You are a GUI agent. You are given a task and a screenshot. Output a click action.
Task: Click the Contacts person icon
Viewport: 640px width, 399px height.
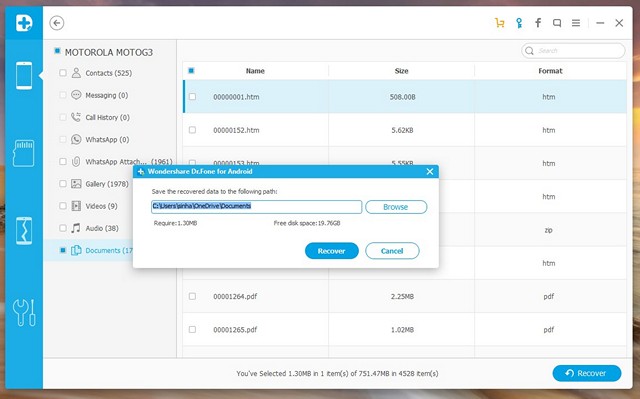pos(76,73)
